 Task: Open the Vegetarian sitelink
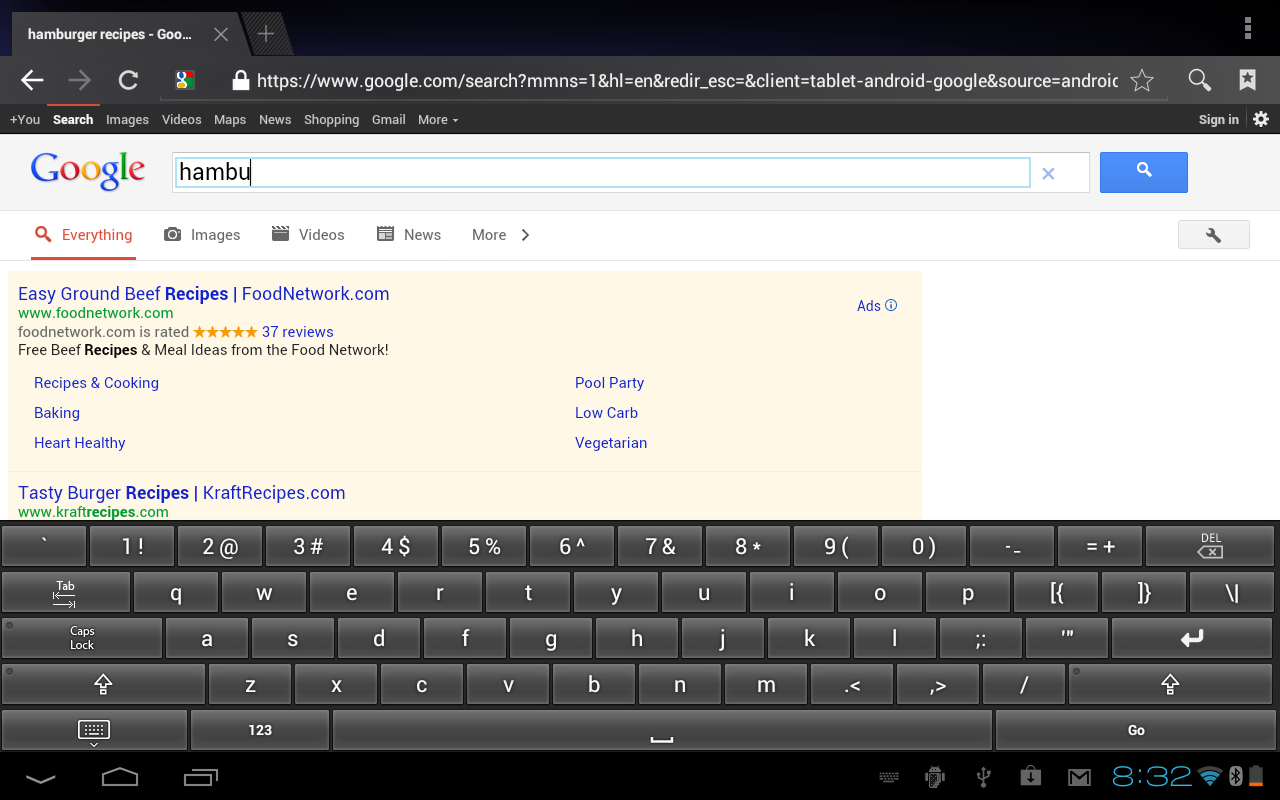pyautogui.click(x=611, y=443)
